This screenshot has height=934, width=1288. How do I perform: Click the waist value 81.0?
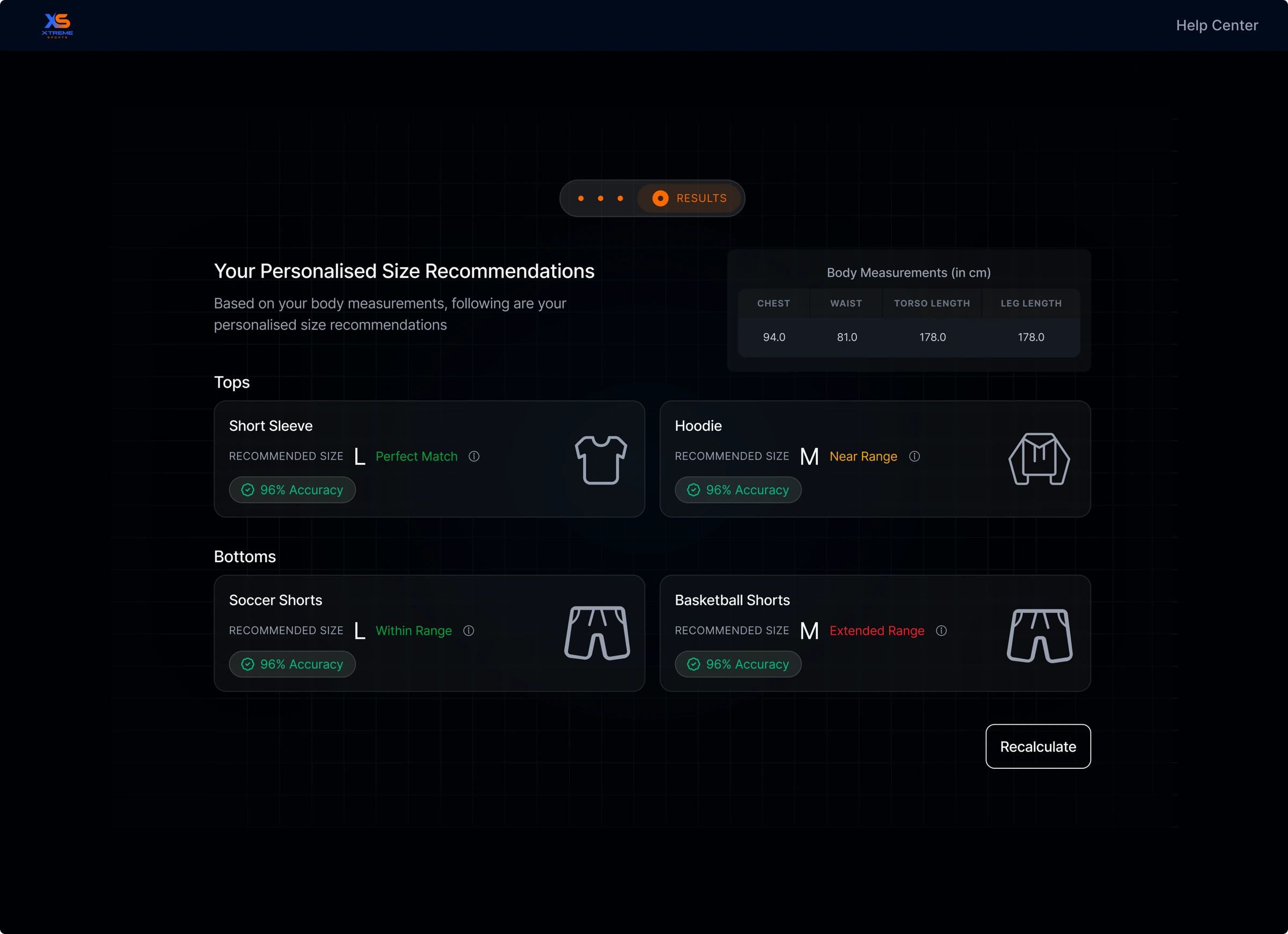847,337
